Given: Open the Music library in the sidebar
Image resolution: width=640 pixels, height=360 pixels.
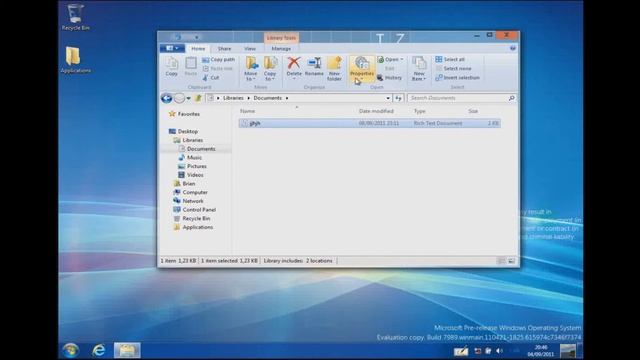Looking at the screenshot, I should click(x=190, y=158).
